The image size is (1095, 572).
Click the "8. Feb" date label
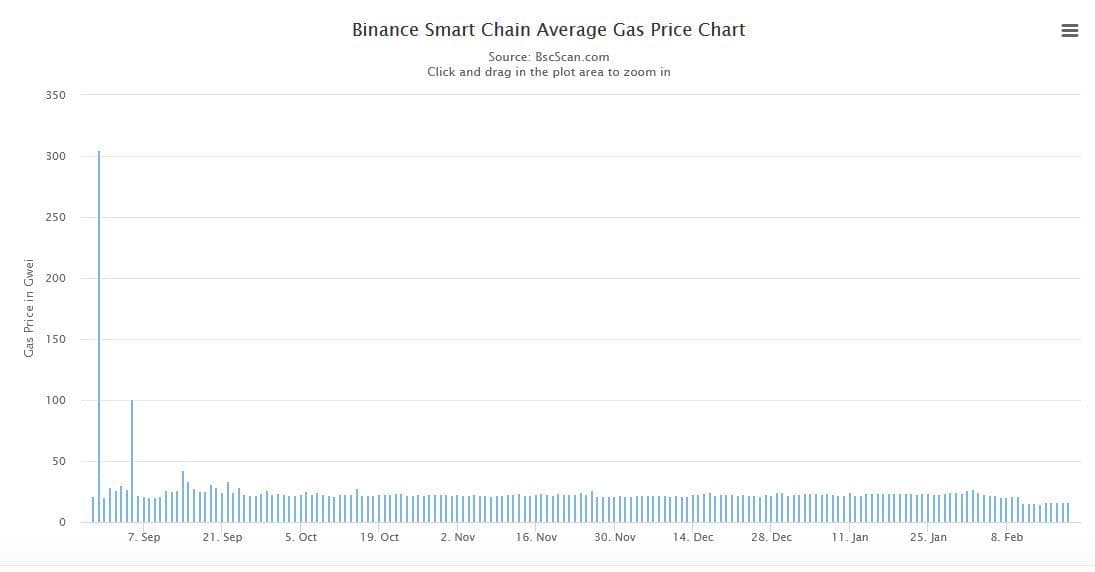click(1007, 537)
